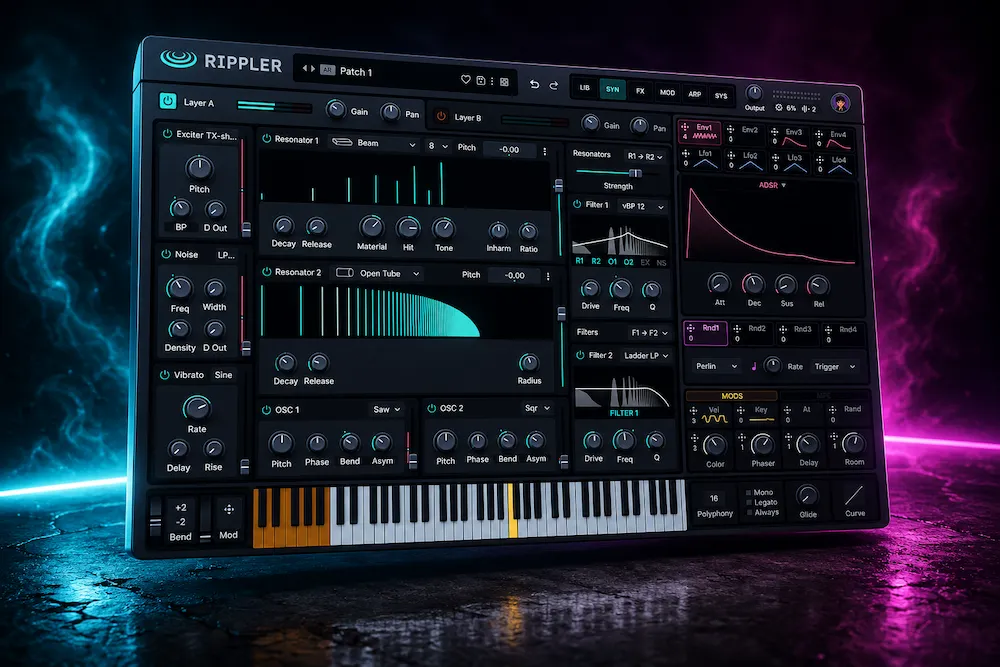Click the Color macro assign handle
This screenshot has width=1000, height=667.
[x=695, y=438]
